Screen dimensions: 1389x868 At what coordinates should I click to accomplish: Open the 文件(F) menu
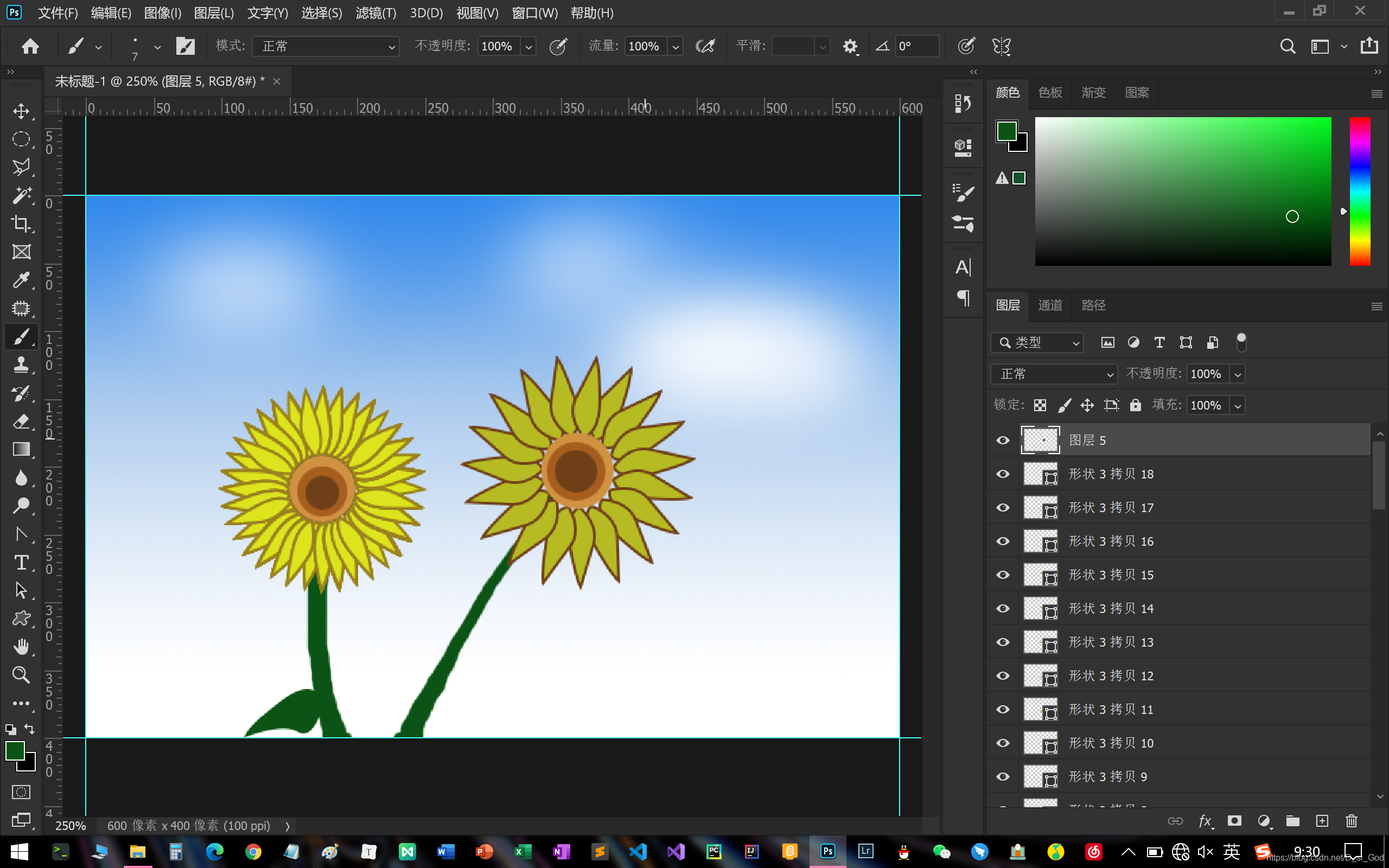click(x=58, y=12)
